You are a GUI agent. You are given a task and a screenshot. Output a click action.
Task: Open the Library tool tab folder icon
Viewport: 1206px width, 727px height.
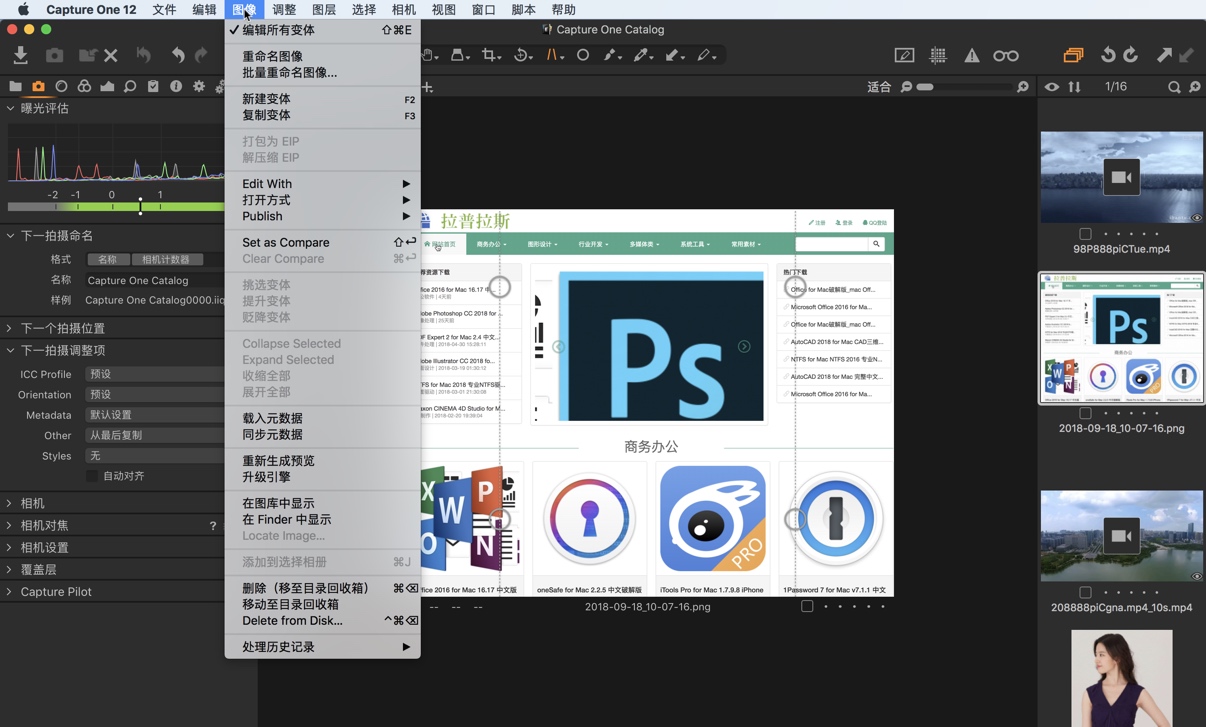pos(14,86)
